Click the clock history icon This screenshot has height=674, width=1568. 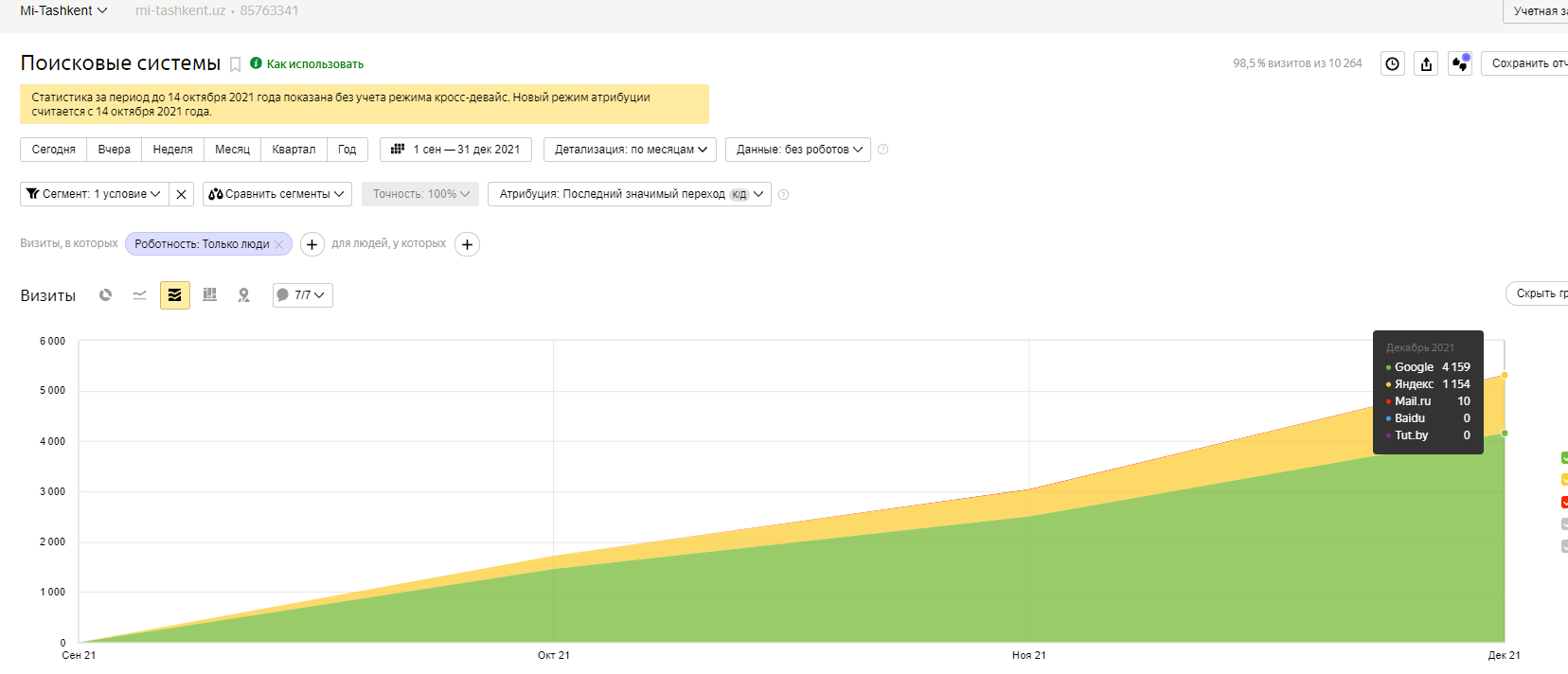(1393, 63)
